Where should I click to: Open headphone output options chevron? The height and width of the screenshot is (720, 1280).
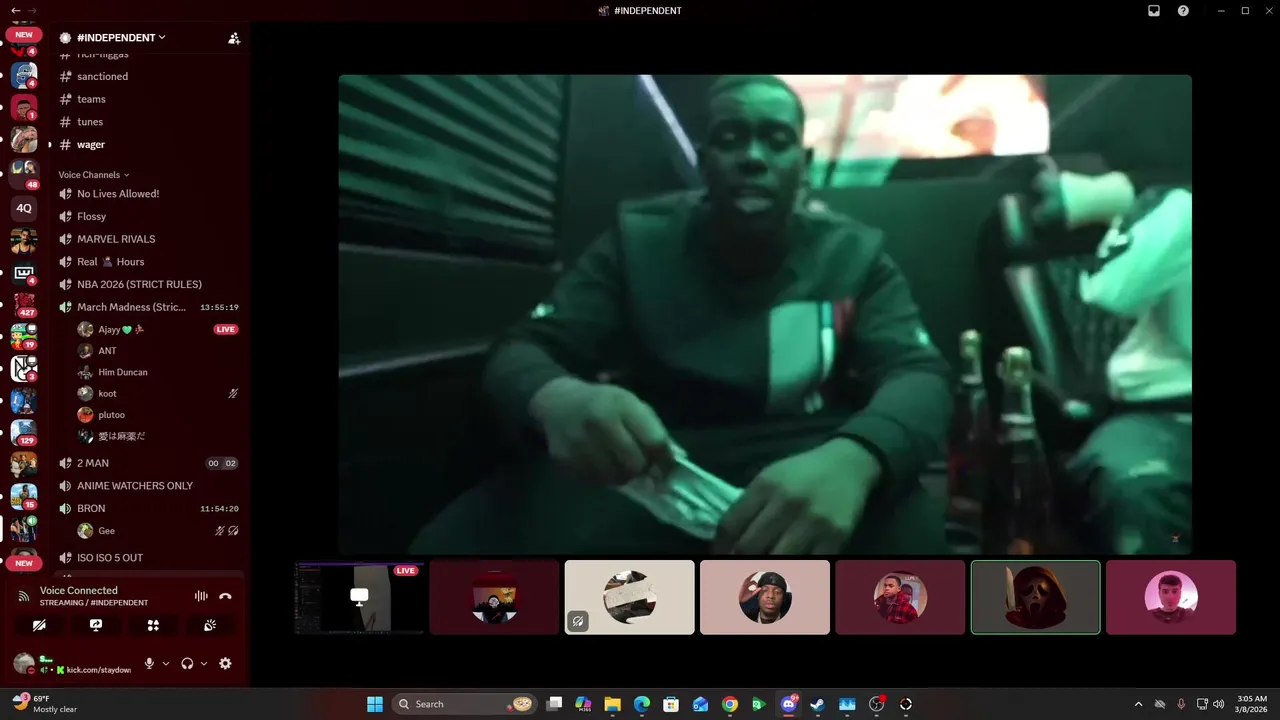point(204,663)
